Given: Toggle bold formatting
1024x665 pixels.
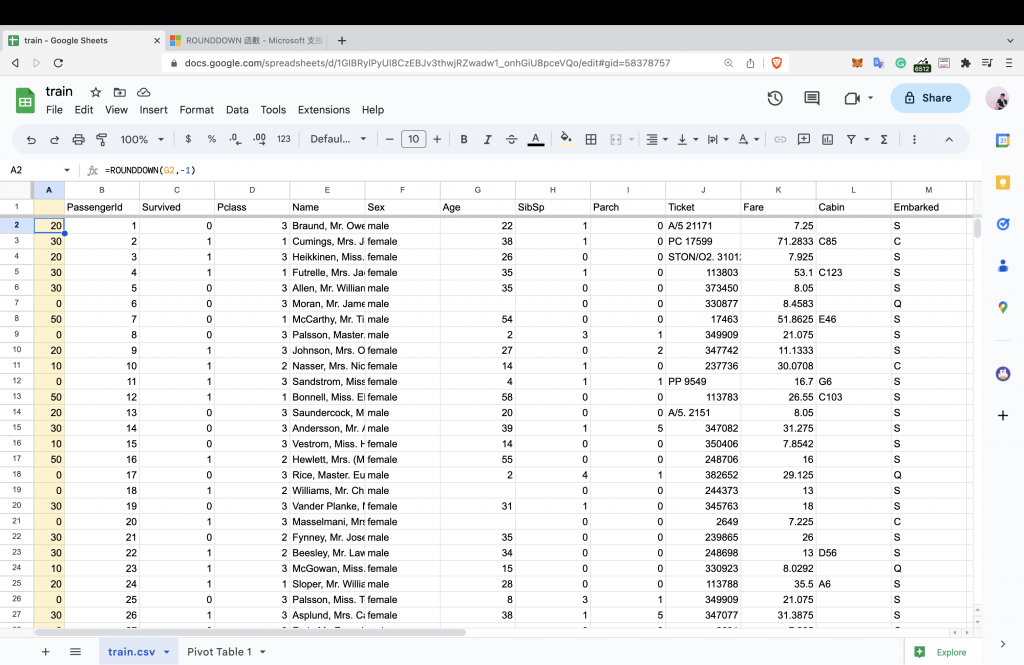Looking at the screenshot, I should [x=464, y=139].
